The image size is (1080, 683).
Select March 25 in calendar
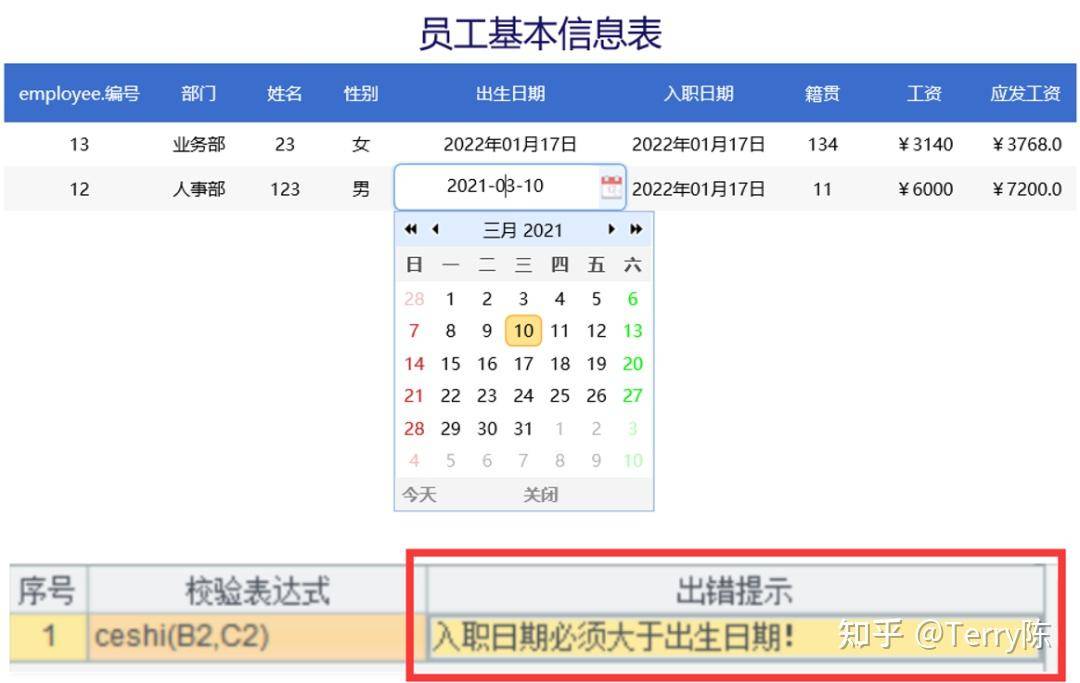(560, 396)
